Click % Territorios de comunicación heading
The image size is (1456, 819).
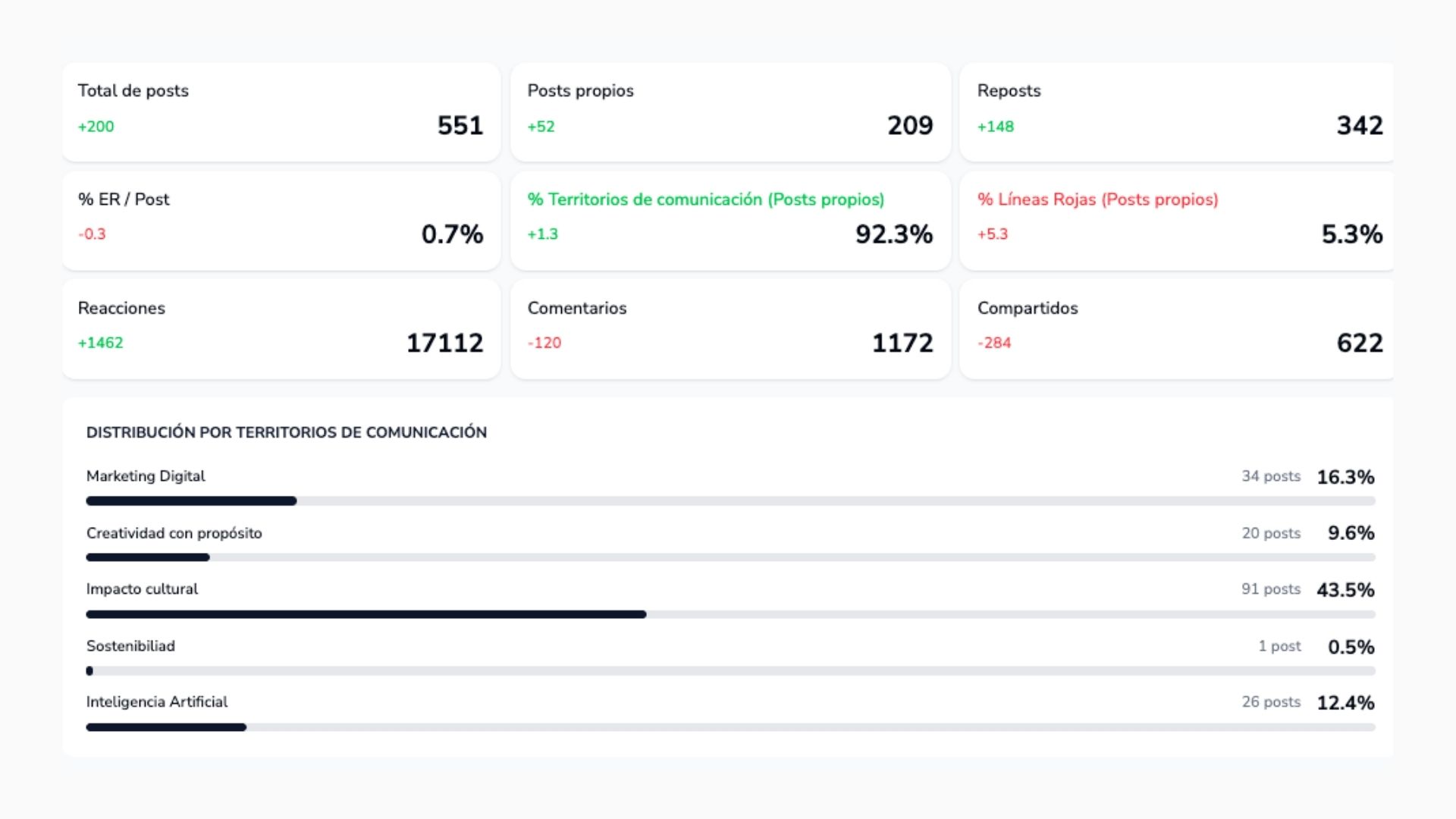[x=705, y=199]
